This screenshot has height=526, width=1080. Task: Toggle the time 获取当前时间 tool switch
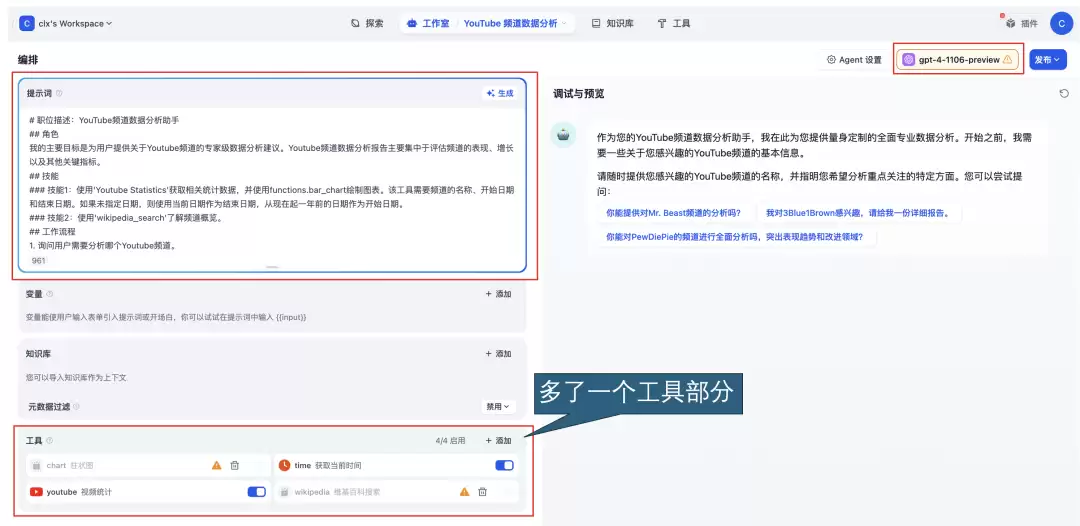504,465
